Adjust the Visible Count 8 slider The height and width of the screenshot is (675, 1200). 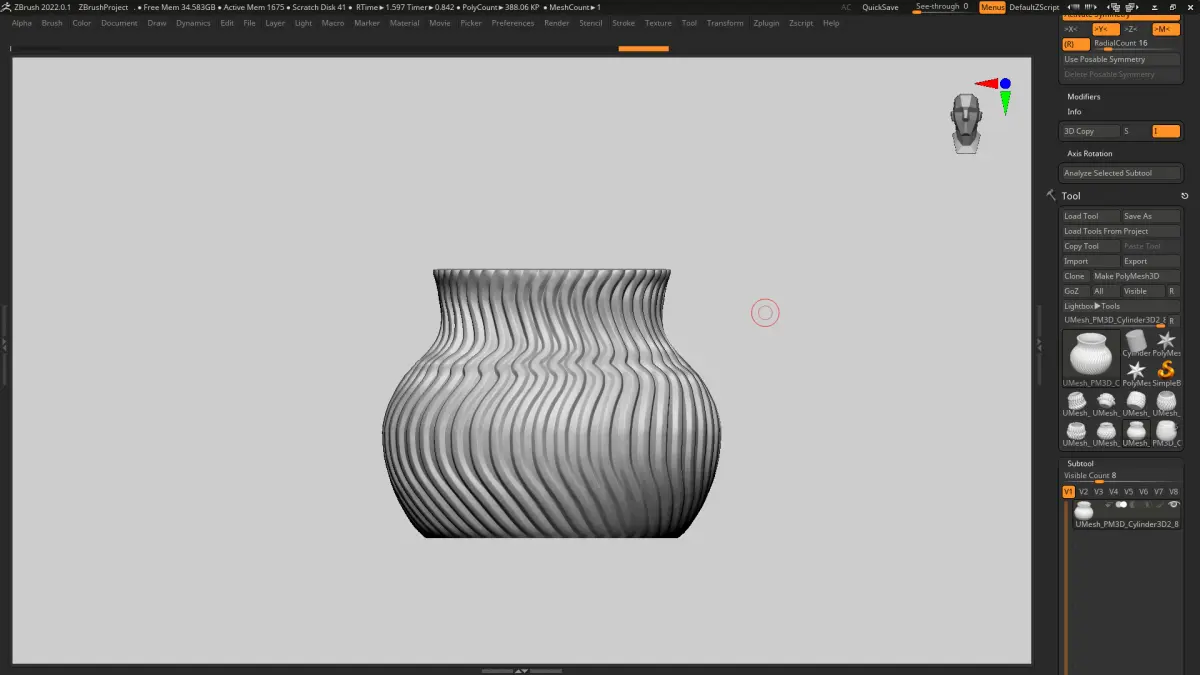point(1121,476)
